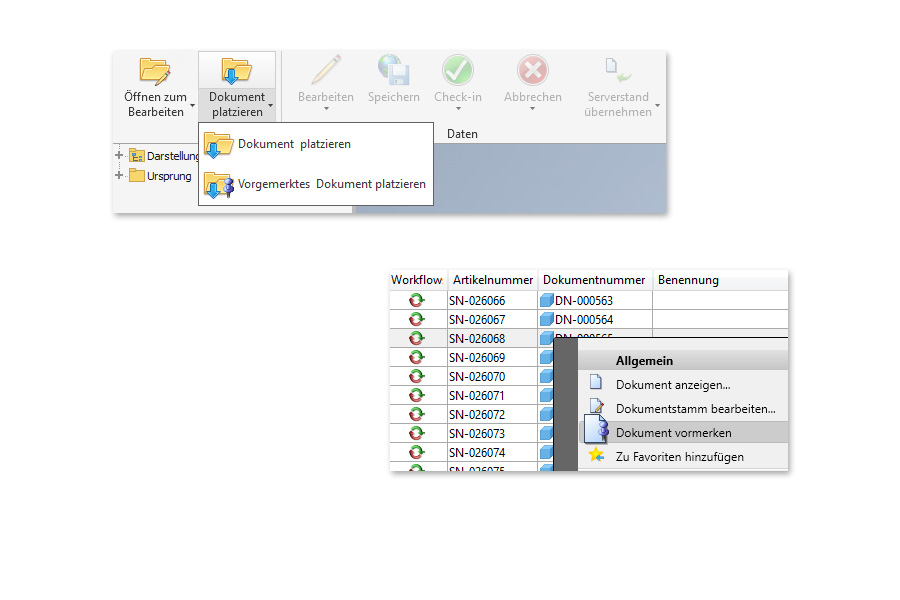The image size is (900, 600).
Task: Open the Serverstand übernehmen dropdown arrow
Action: tap(657, 105)
